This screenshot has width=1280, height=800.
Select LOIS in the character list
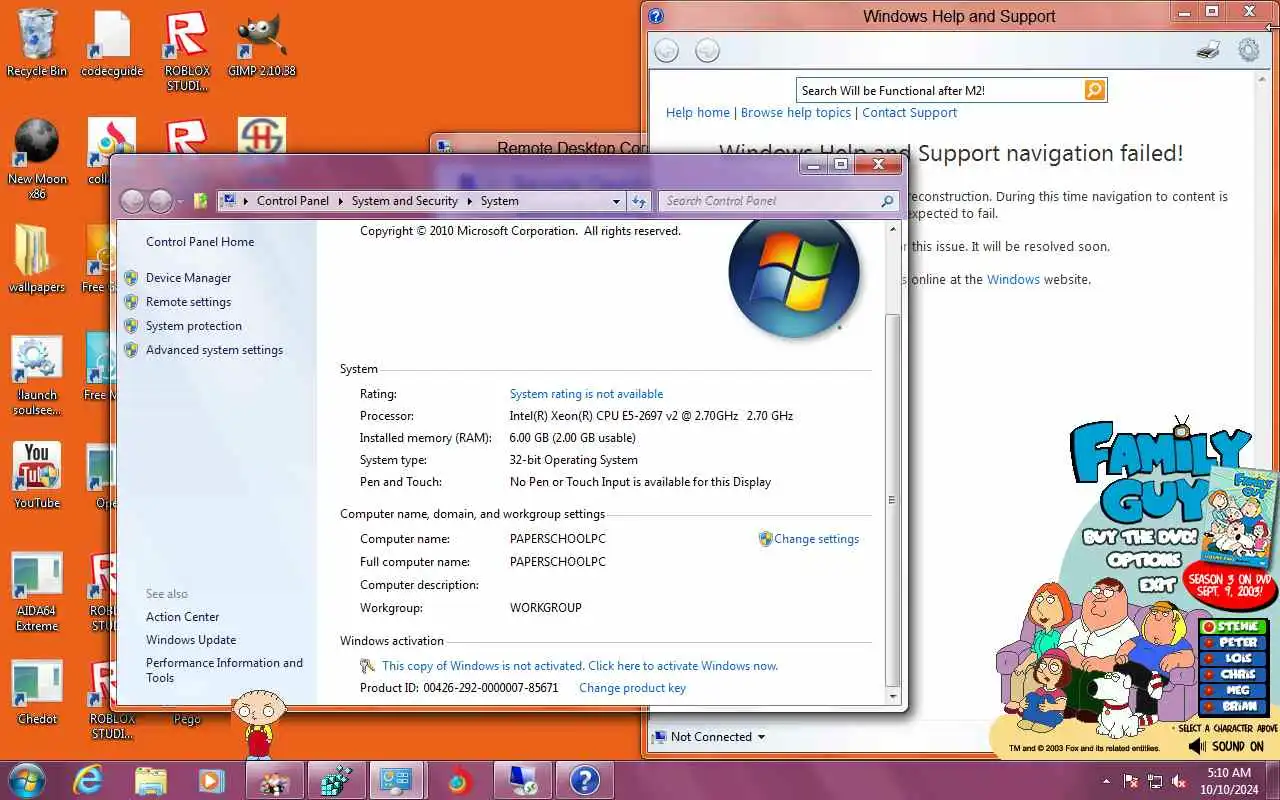coord(1233,659)
